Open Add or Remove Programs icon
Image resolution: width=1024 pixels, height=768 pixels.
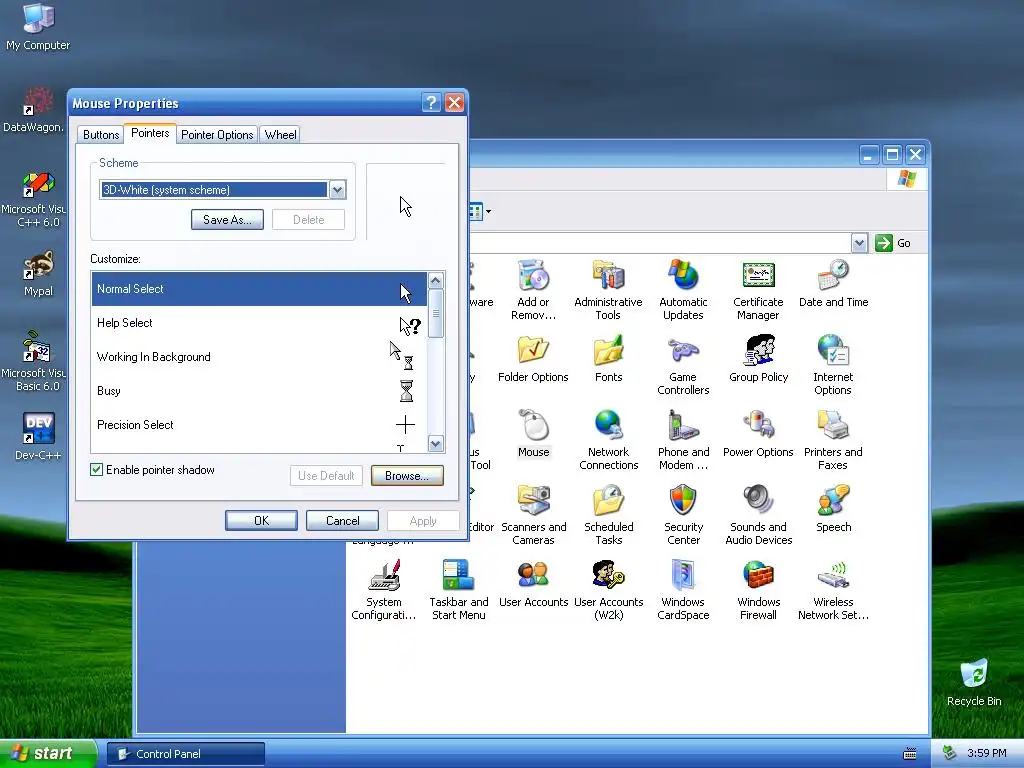pyautogui.click(x=534, y=289)
